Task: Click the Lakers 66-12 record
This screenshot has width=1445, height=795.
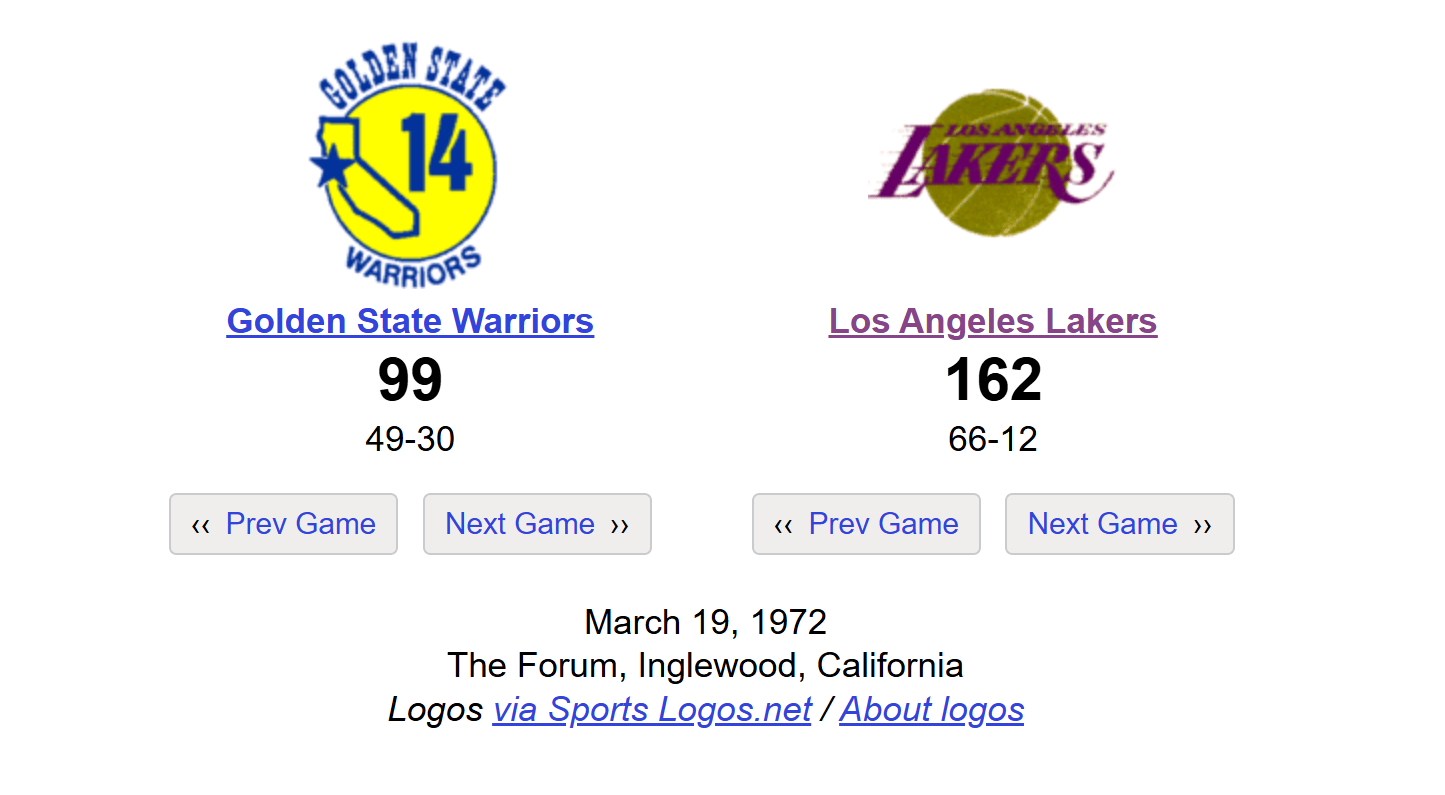Action: tap(993, 439)
